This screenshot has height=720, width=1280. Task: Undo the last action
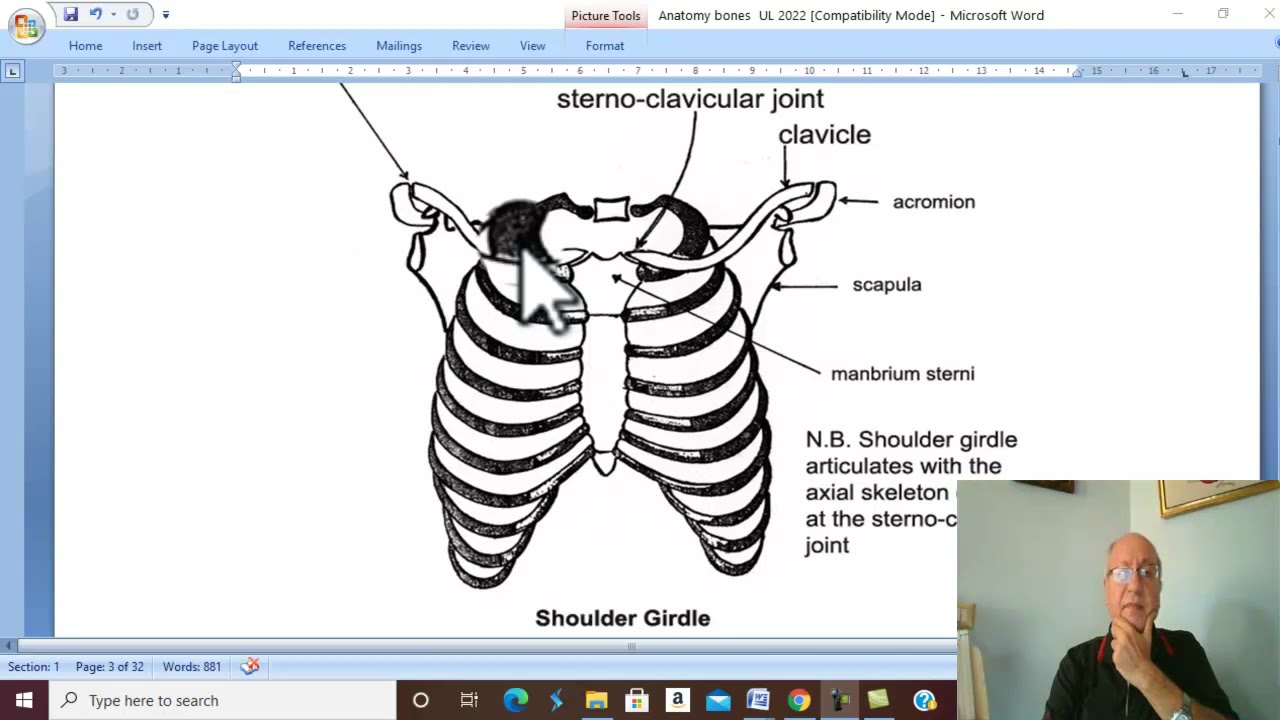(x=95, y=14)
